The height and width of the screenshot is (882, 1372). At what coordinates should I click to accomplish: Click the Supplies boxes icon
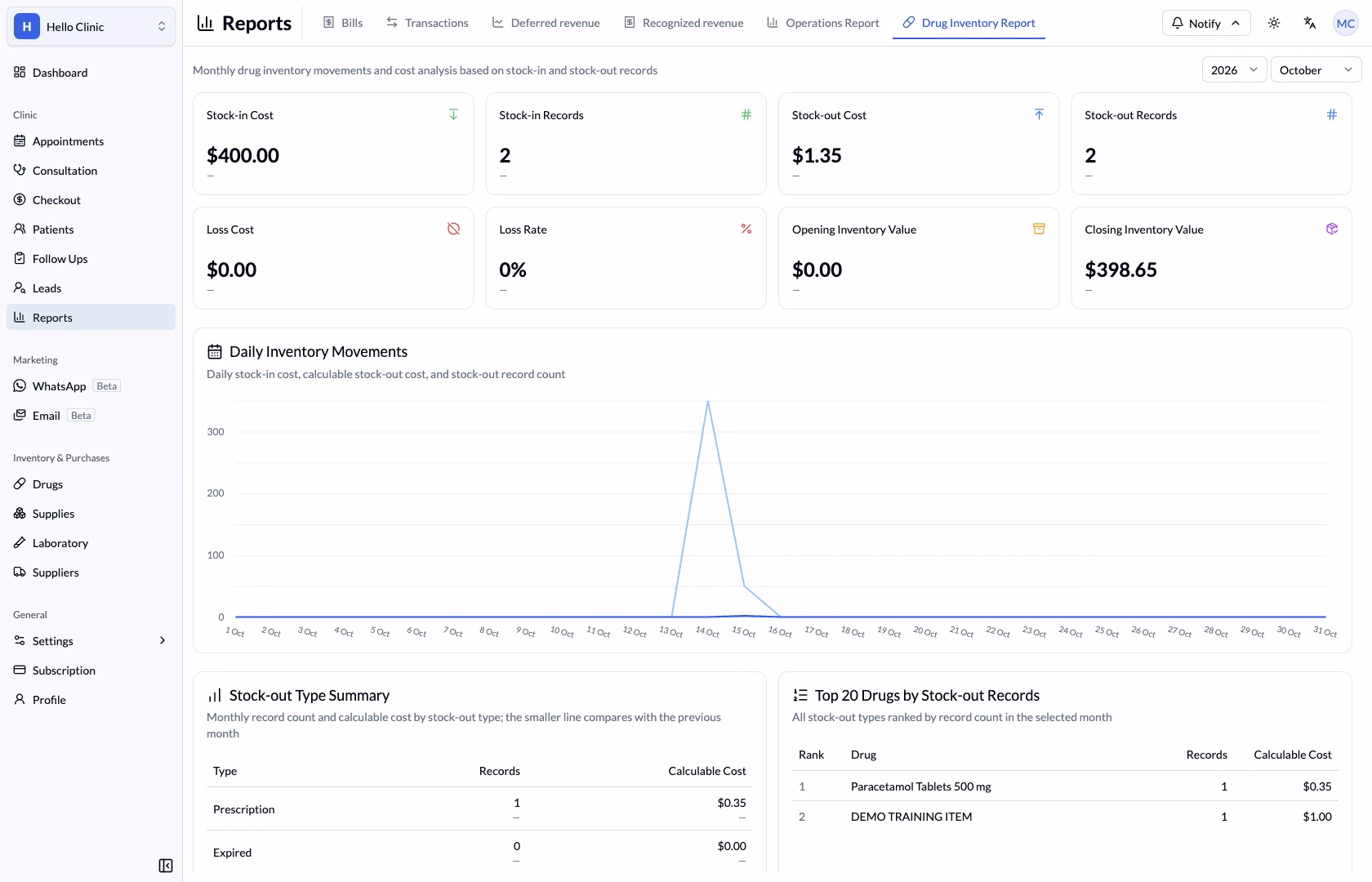(20, 513)
